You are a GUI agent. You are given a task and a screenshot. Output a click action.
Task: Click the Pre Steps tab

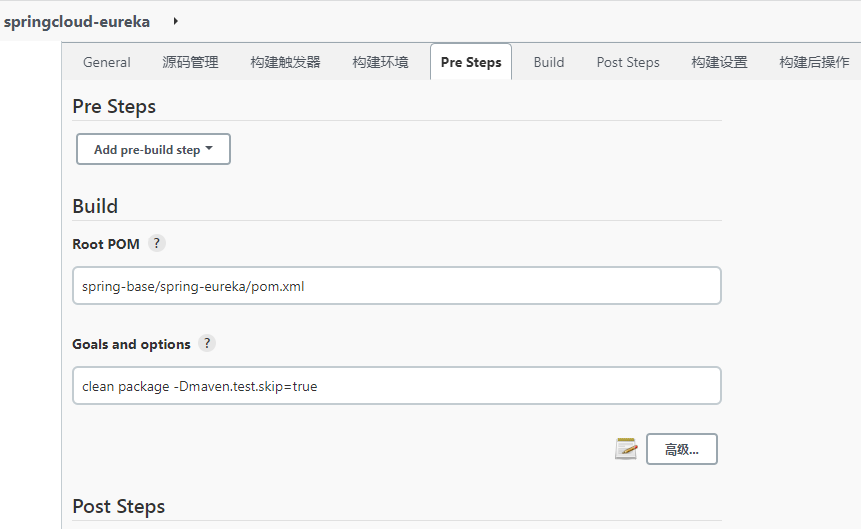(x=471, y=62)
